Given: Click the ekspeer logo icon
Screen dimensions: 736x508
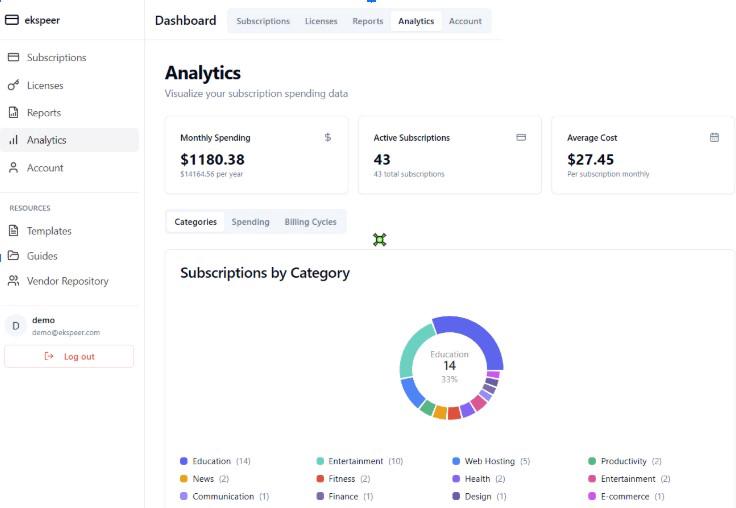Looking at the screenshot, I should (12, 19).
